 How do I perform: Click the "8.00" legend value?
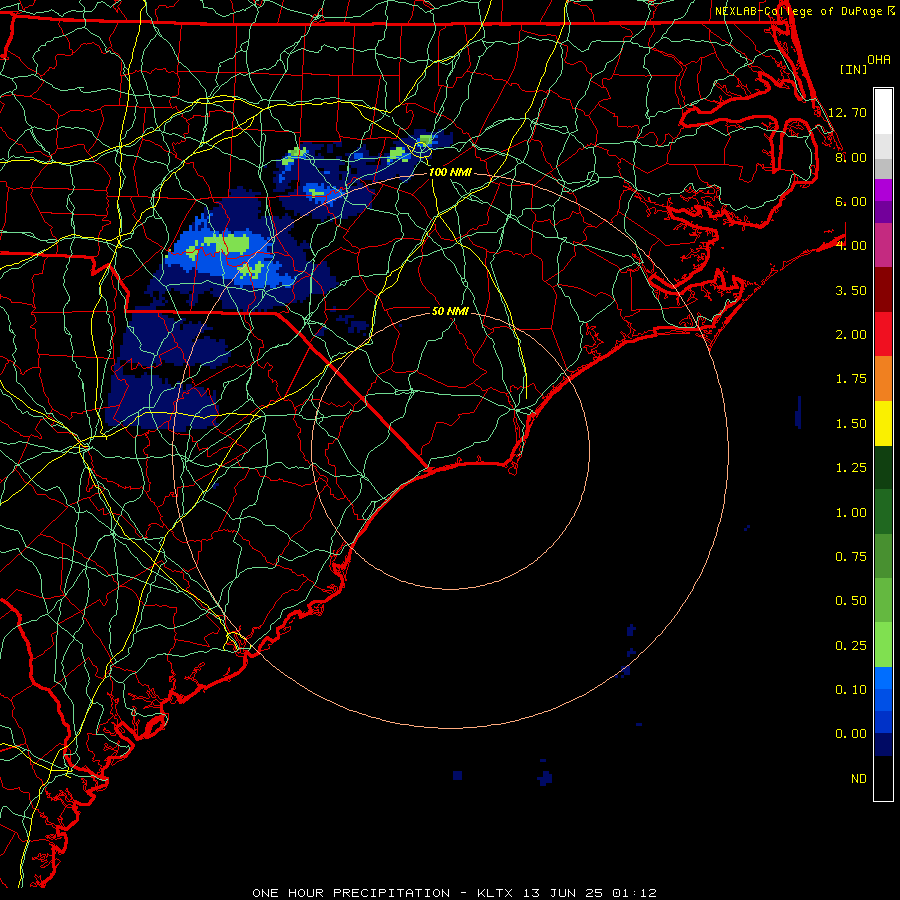click(851, 157)
